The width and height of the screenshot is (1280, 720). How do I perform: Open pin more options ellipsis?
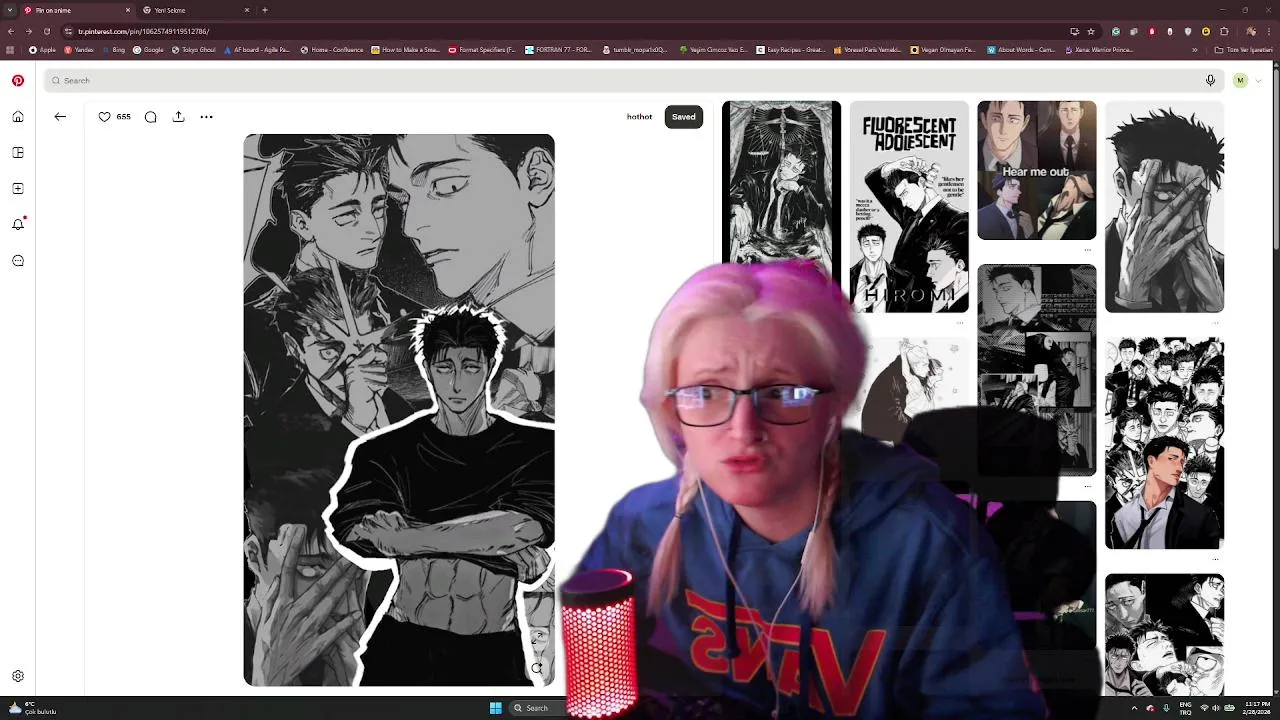(206, 117)
